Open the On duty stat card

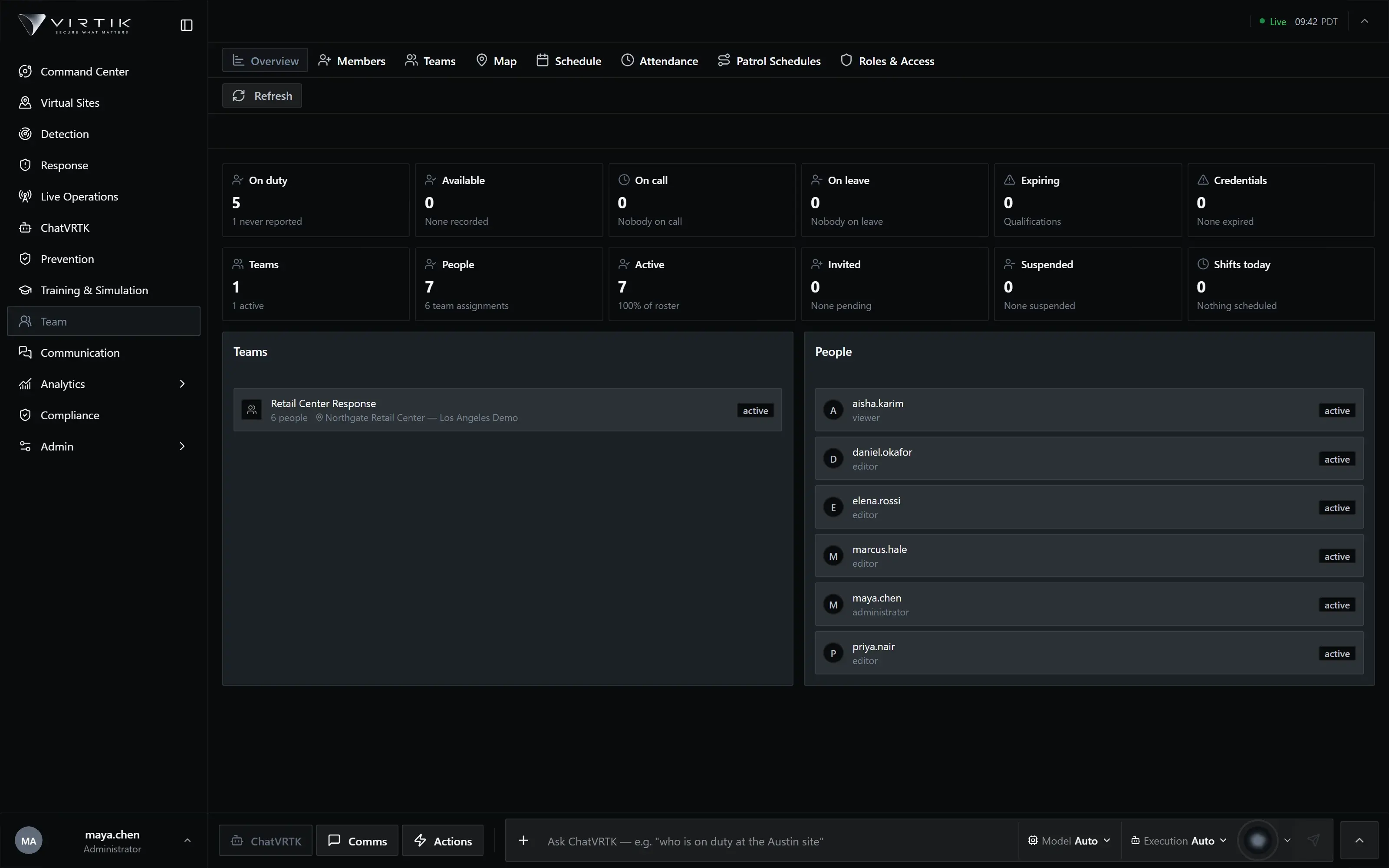pos(316,201)
